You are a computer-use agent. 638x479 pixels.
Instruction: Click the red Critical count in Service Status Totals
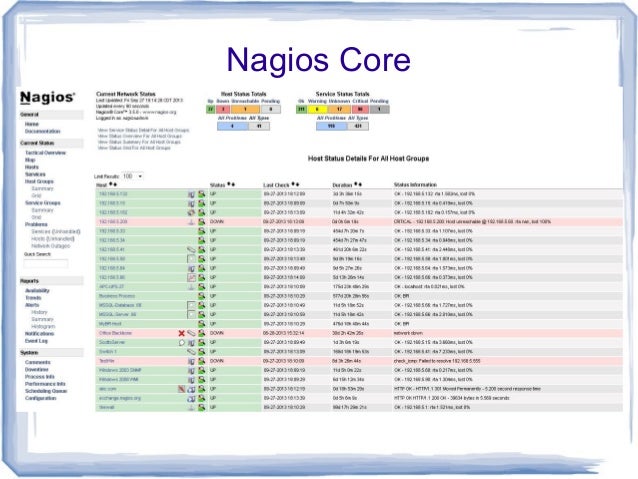click(x=360, y=109)
